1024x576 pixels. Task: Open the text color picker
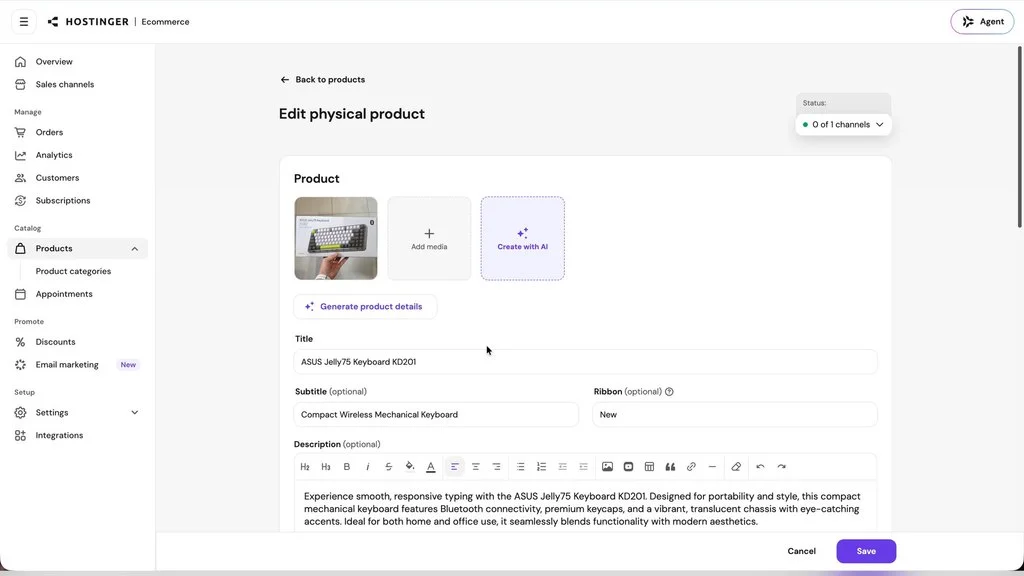(430, 467)
